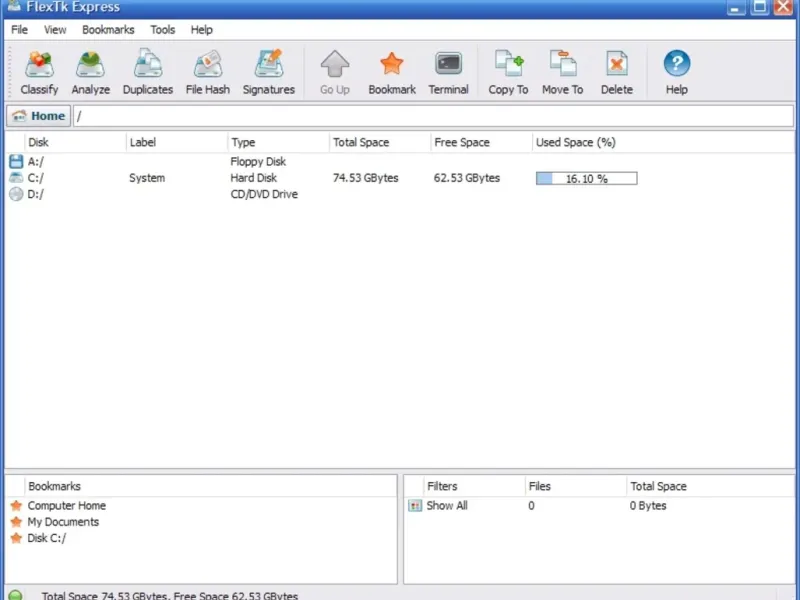Go to Home location button
Screen dimensions: 800x600
39,116
